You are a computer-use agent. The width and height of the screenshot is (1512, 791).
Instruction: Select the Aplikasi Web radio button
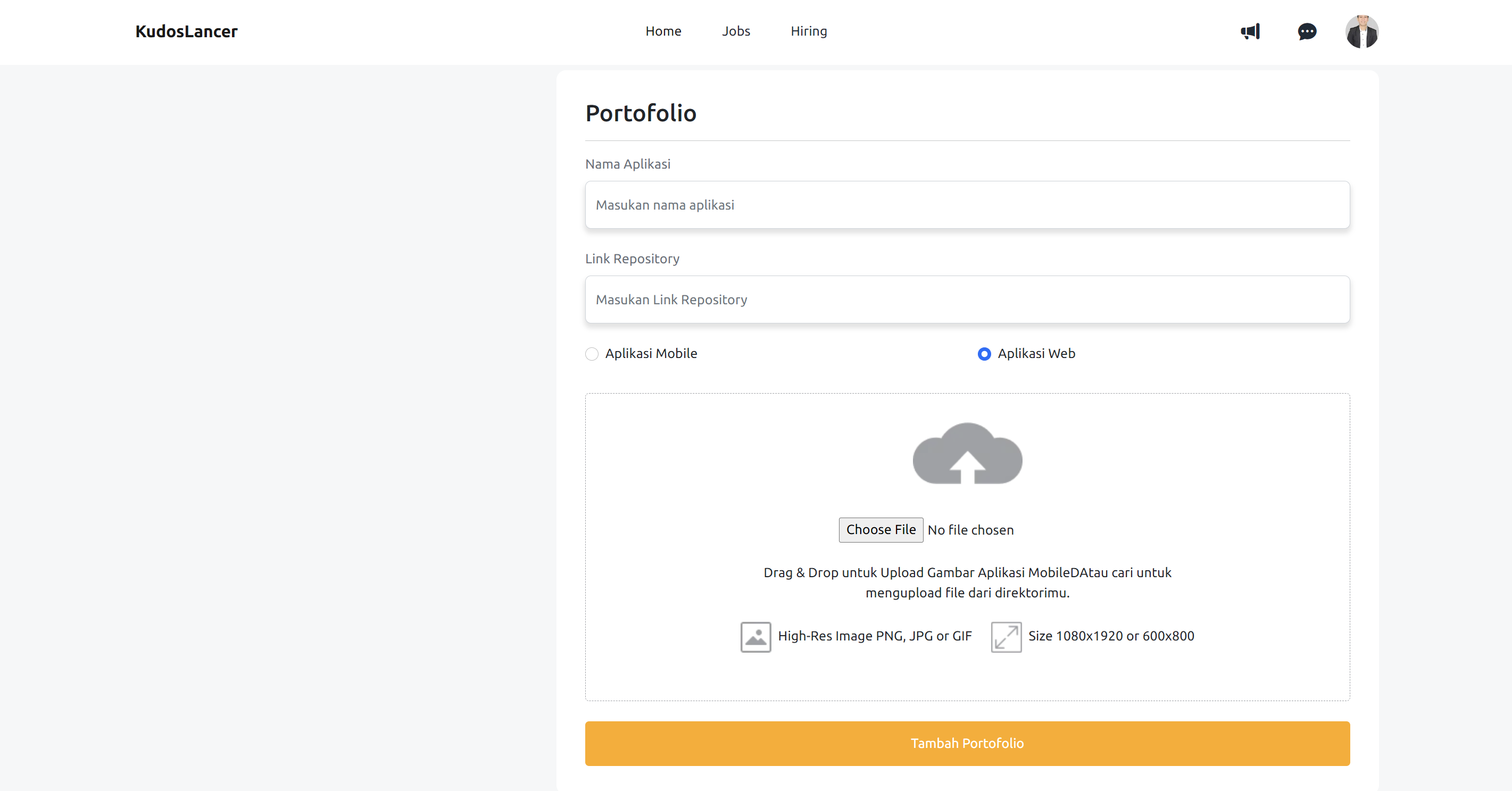point(984,354)
